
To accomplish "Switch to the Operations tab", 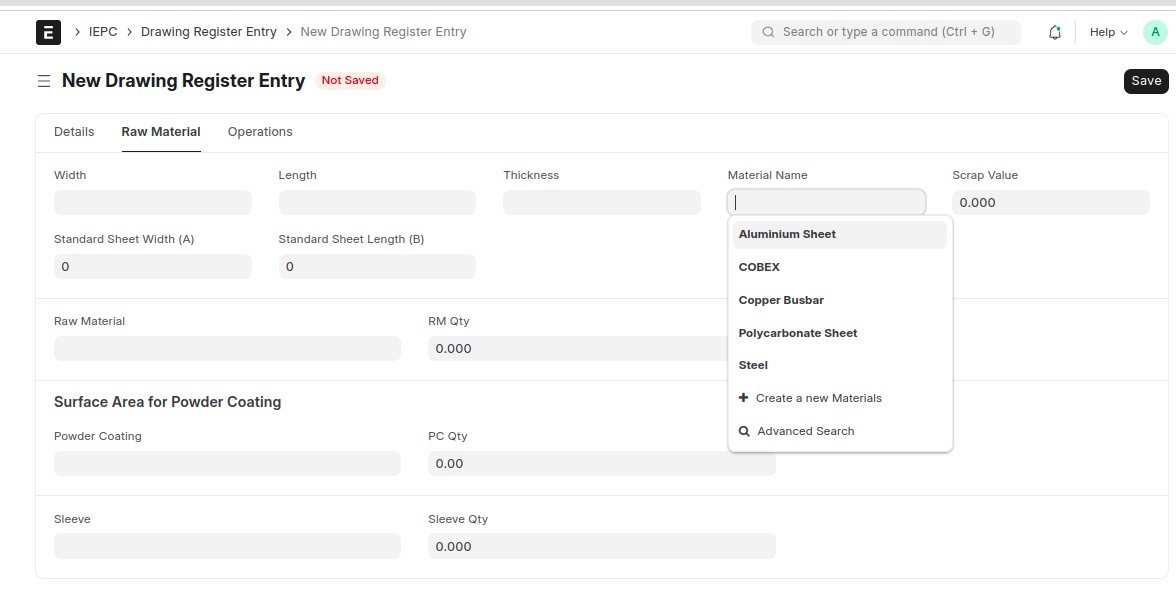I will 260,132.
